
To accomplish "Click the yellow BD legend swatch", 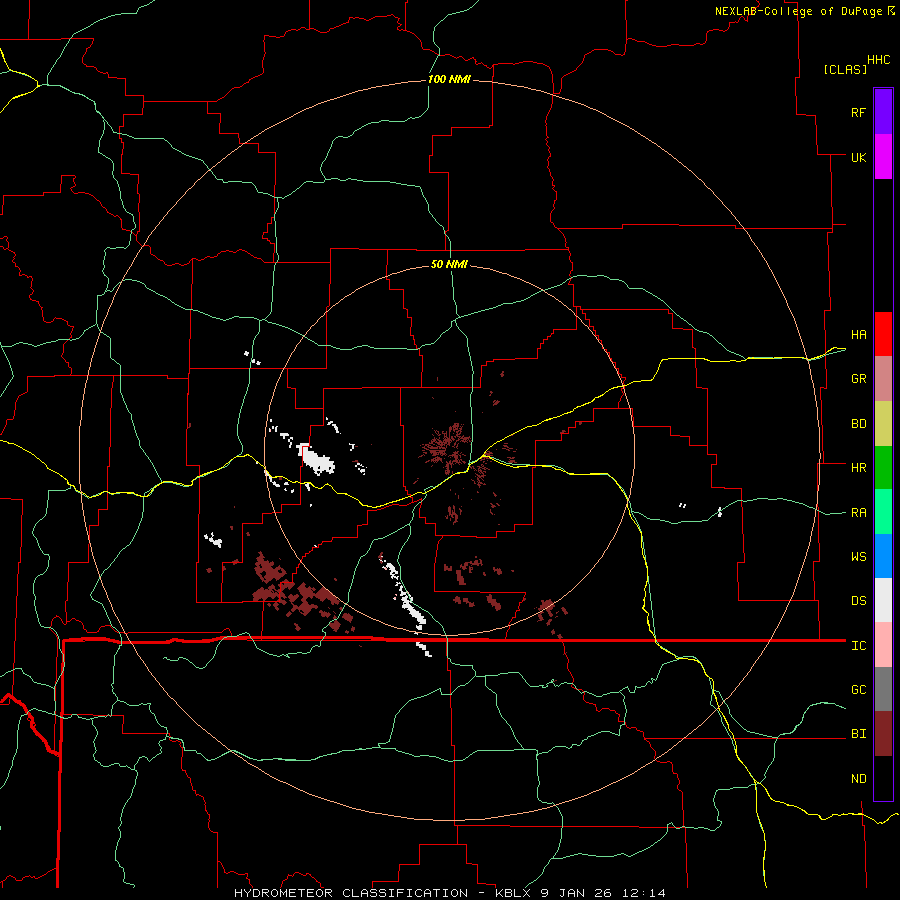I will [x=883, y=424].
